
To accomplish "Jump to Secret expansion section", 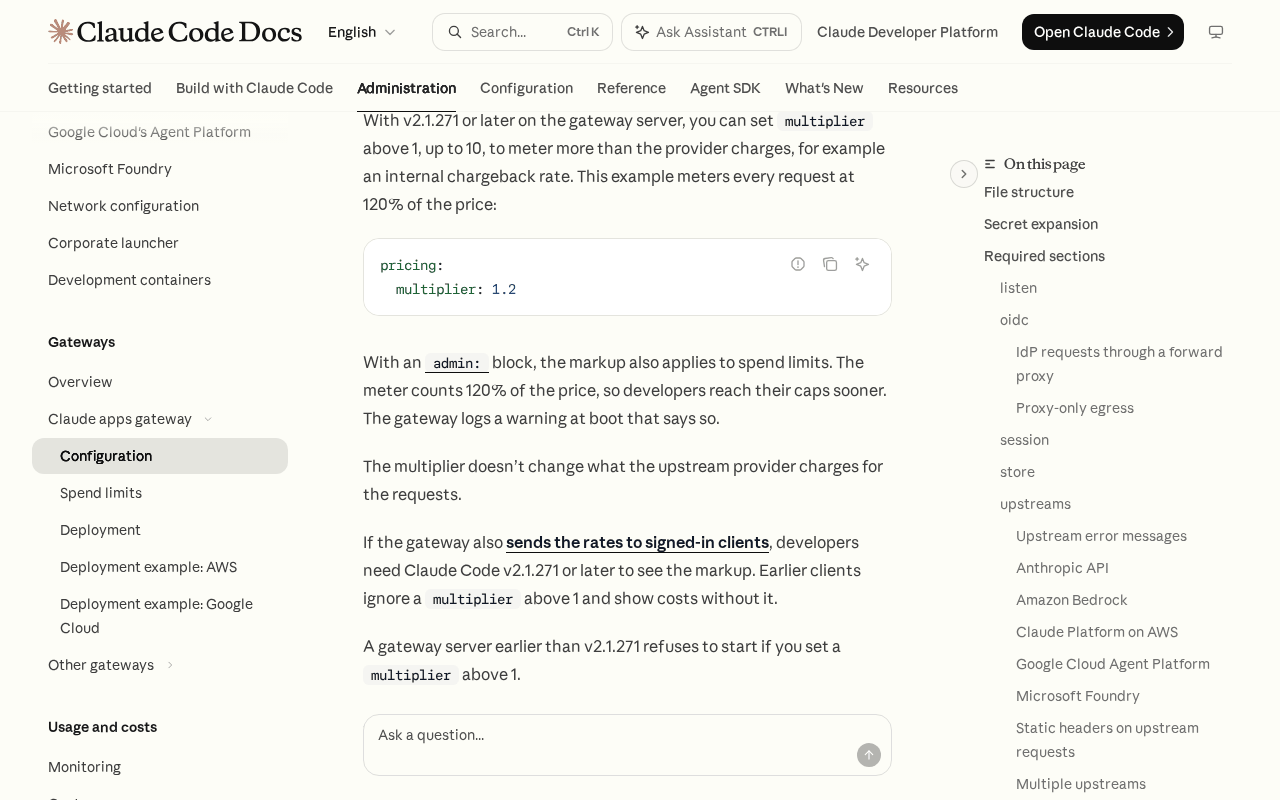I will point(1041,224).
